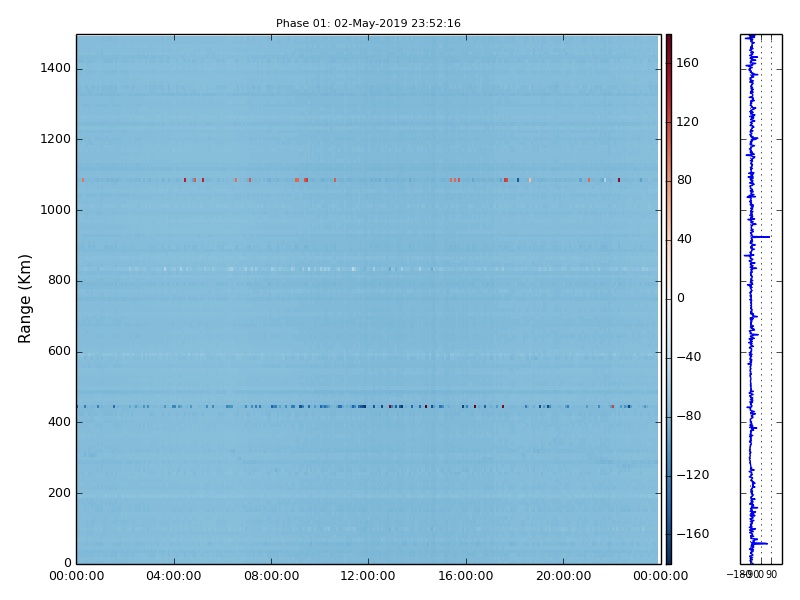This screenshot has height=600, width=800.
Task: Click the positive 80 colorbar label
Action: click(x=684, y=180)
